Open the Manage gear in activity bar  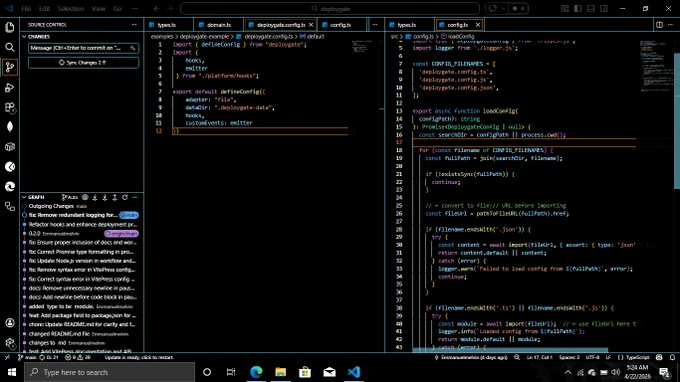[10, 343]
